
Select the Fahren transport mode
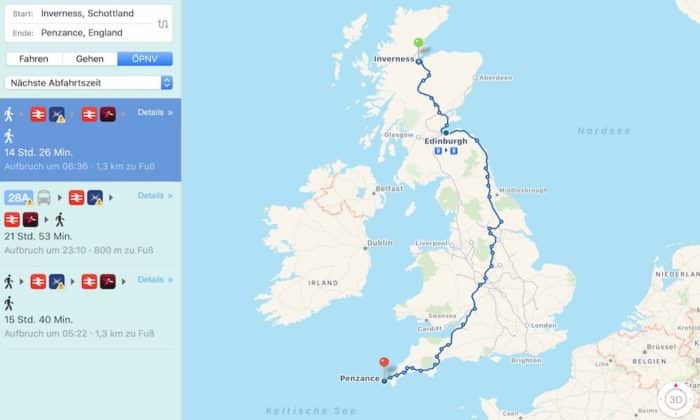coord(34,59)
